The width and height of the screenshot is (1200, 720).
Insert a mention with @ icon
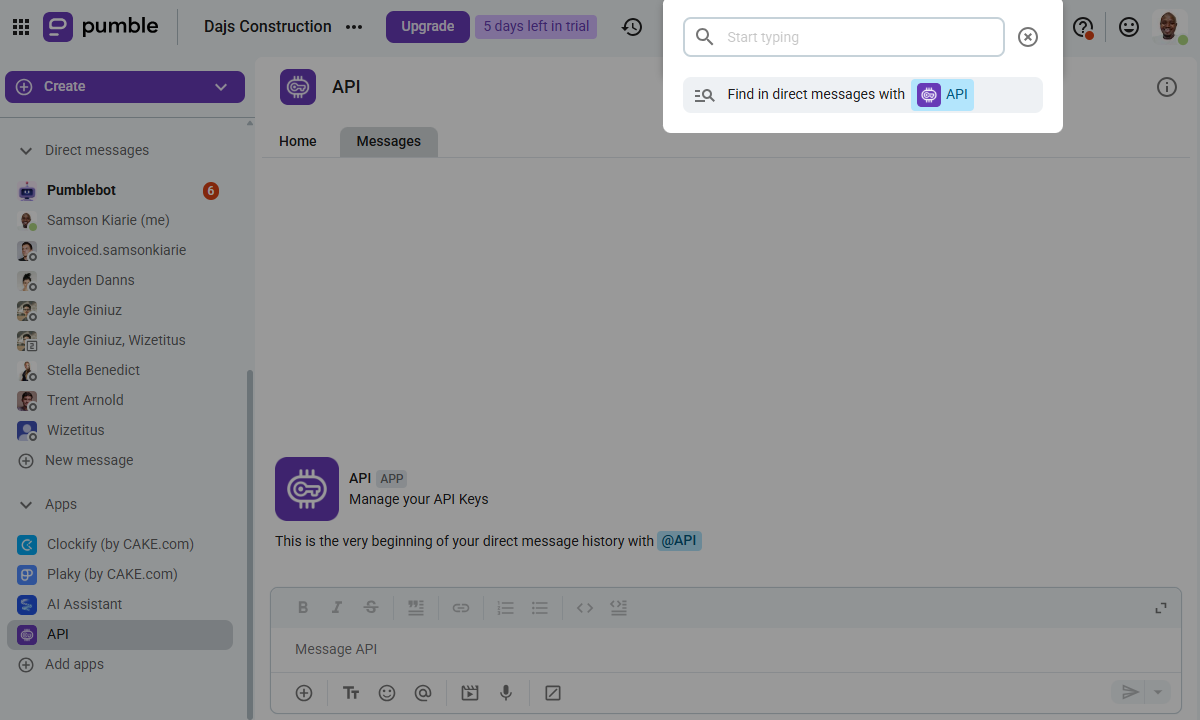tap(423, 692)
